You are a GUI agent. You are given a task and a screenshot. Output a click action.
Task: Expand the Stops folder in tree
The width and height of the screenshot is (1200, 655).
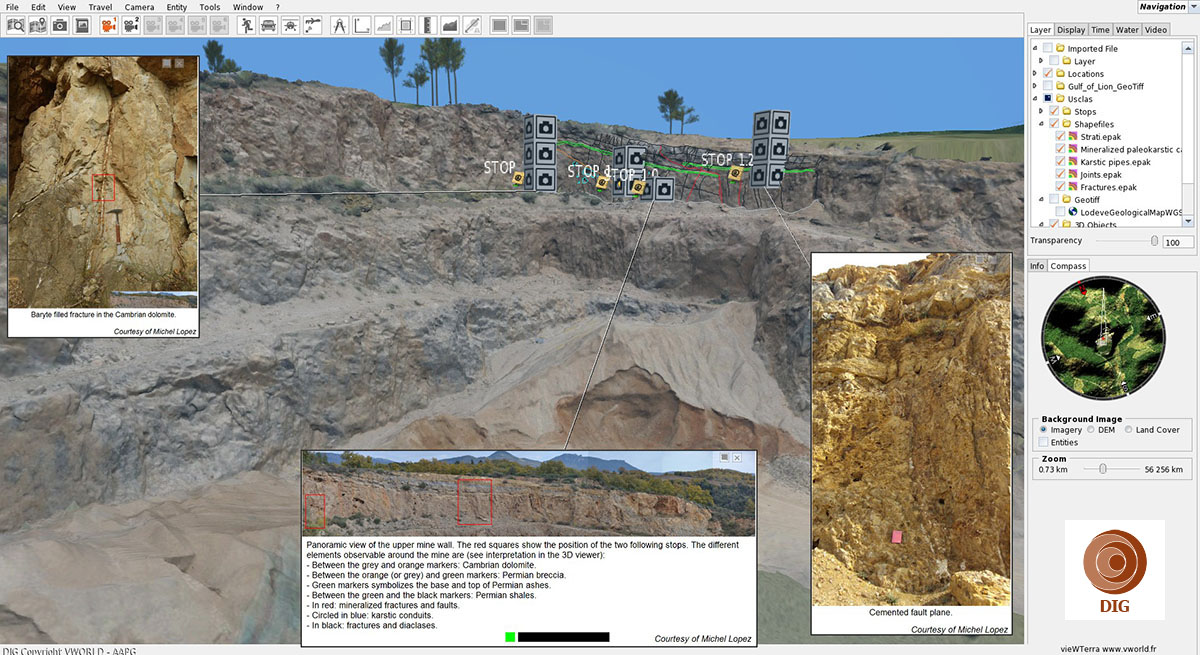point(1040,112)
